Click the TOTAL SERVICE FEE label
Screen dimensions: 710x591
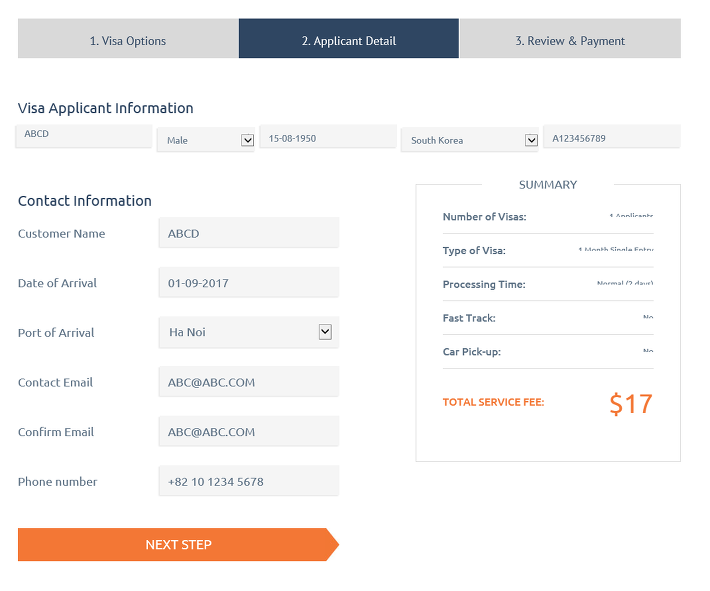[x=494, y=402]
